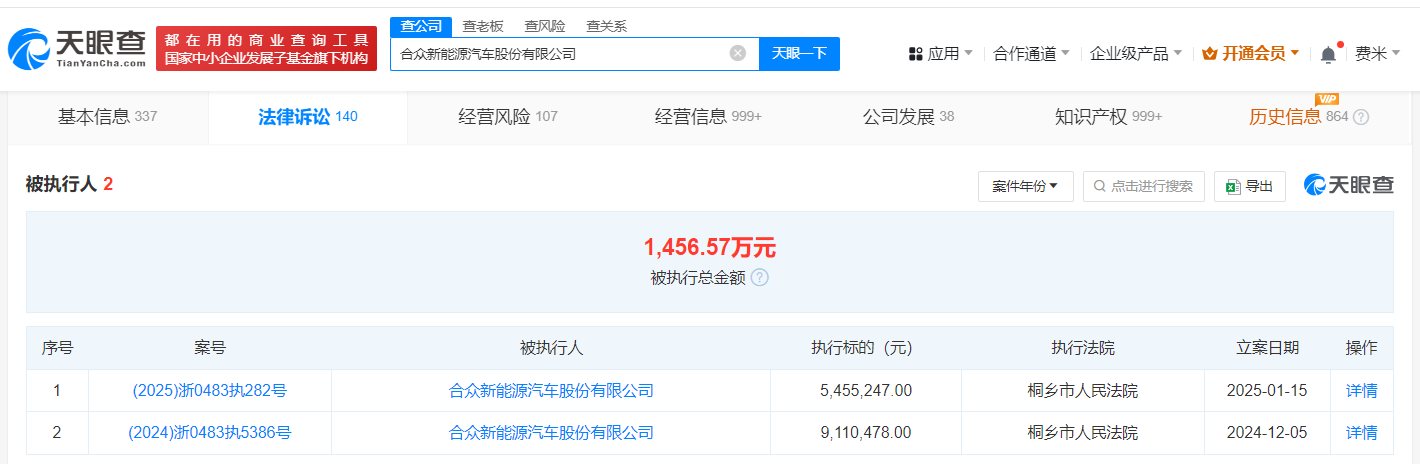Viewport: 1420px width, 464px height.
Task: Open the 开通会员 membership menu
Action: pyautogui.click(x=1251, y=54)
